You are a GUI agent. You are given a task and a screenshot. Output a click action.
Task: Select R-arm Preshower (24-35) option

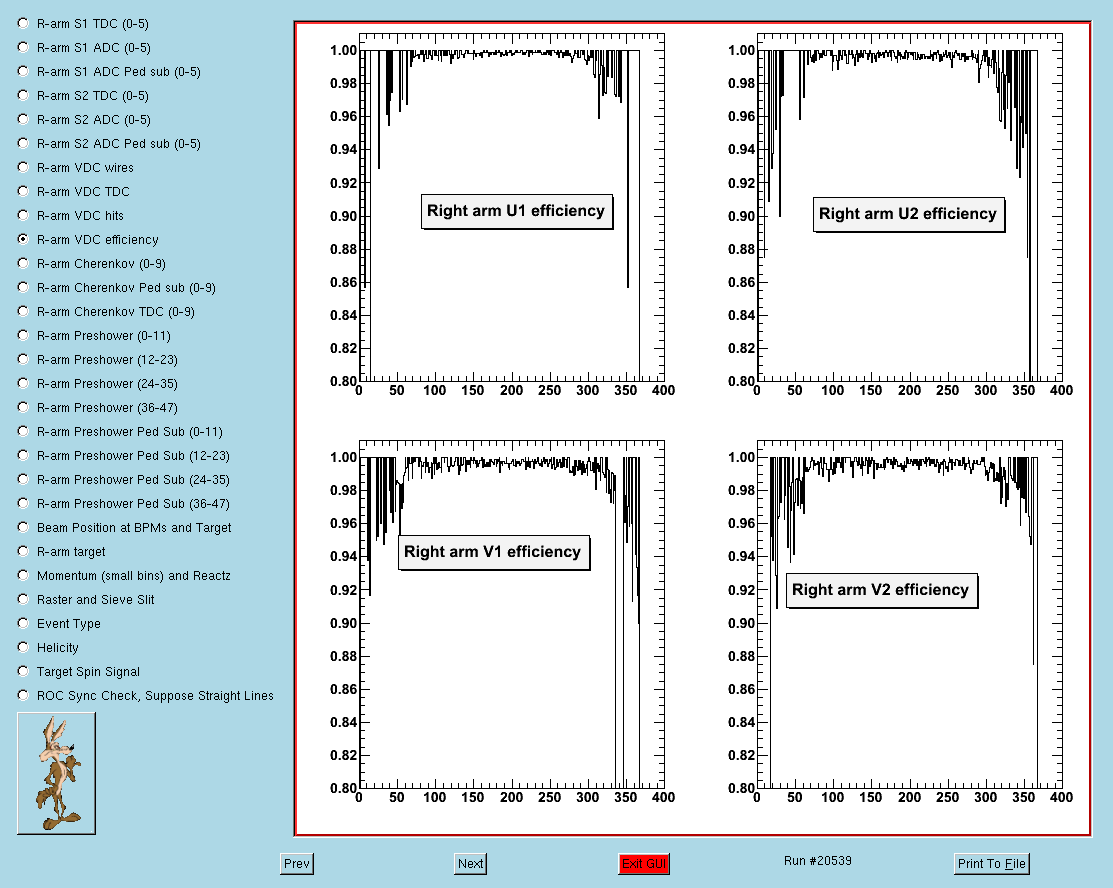pyautogui.click(x=23, y=383)
